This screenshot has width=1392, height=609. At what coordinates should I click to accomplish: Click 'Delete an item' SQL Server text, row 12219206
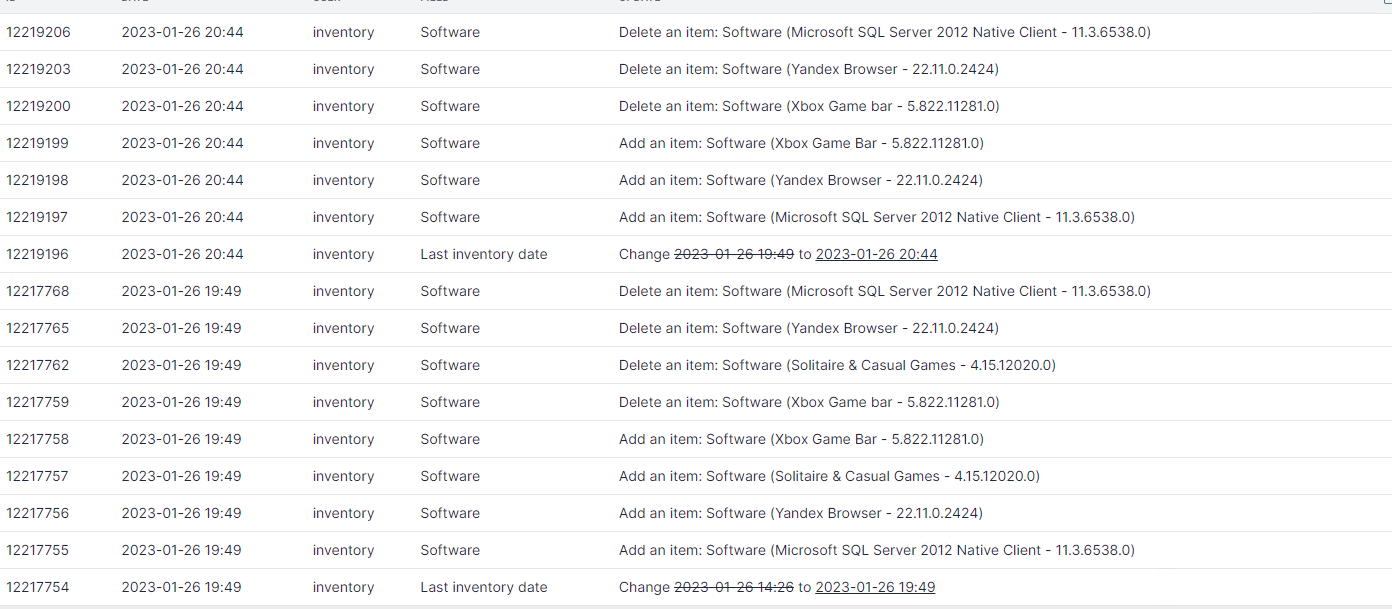point(885,32)
